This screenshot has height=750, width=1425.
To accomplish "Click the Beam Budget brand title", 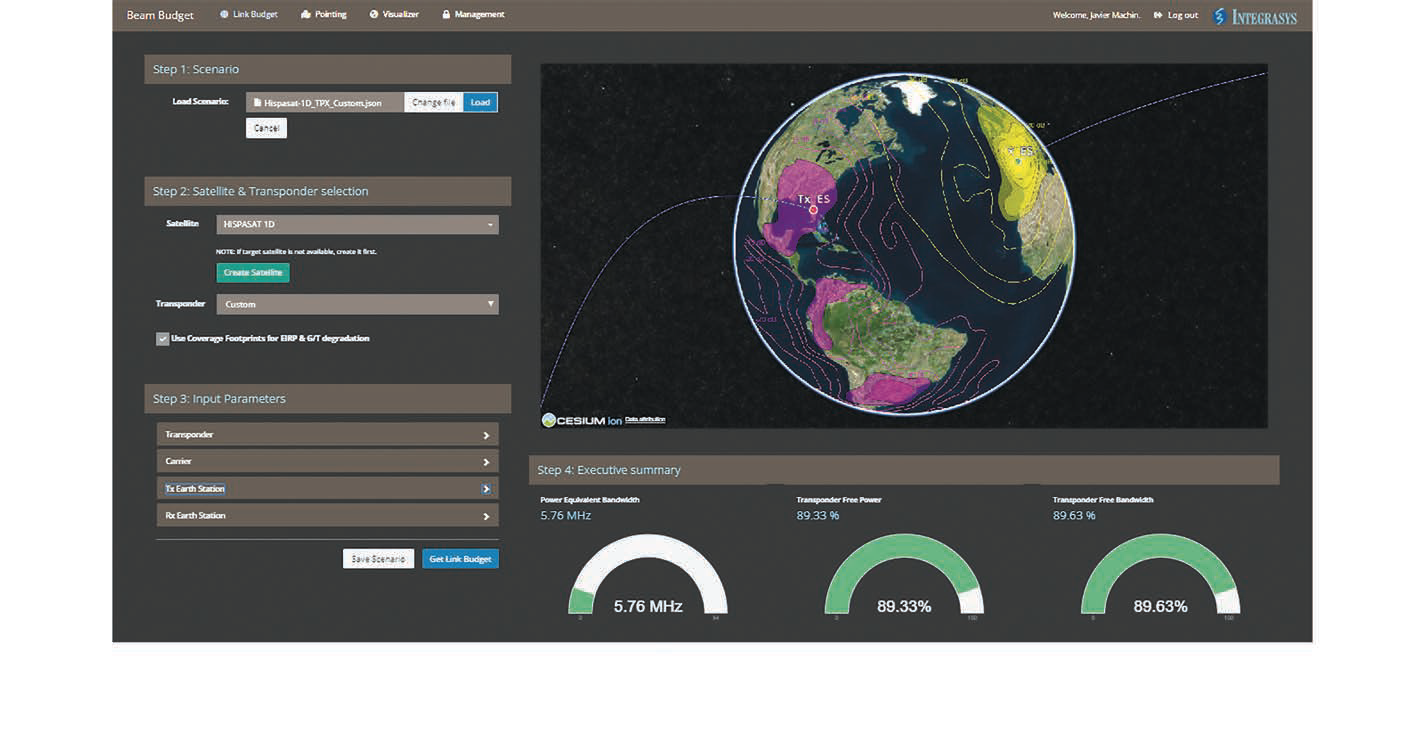I will click(x=160, y=16).
